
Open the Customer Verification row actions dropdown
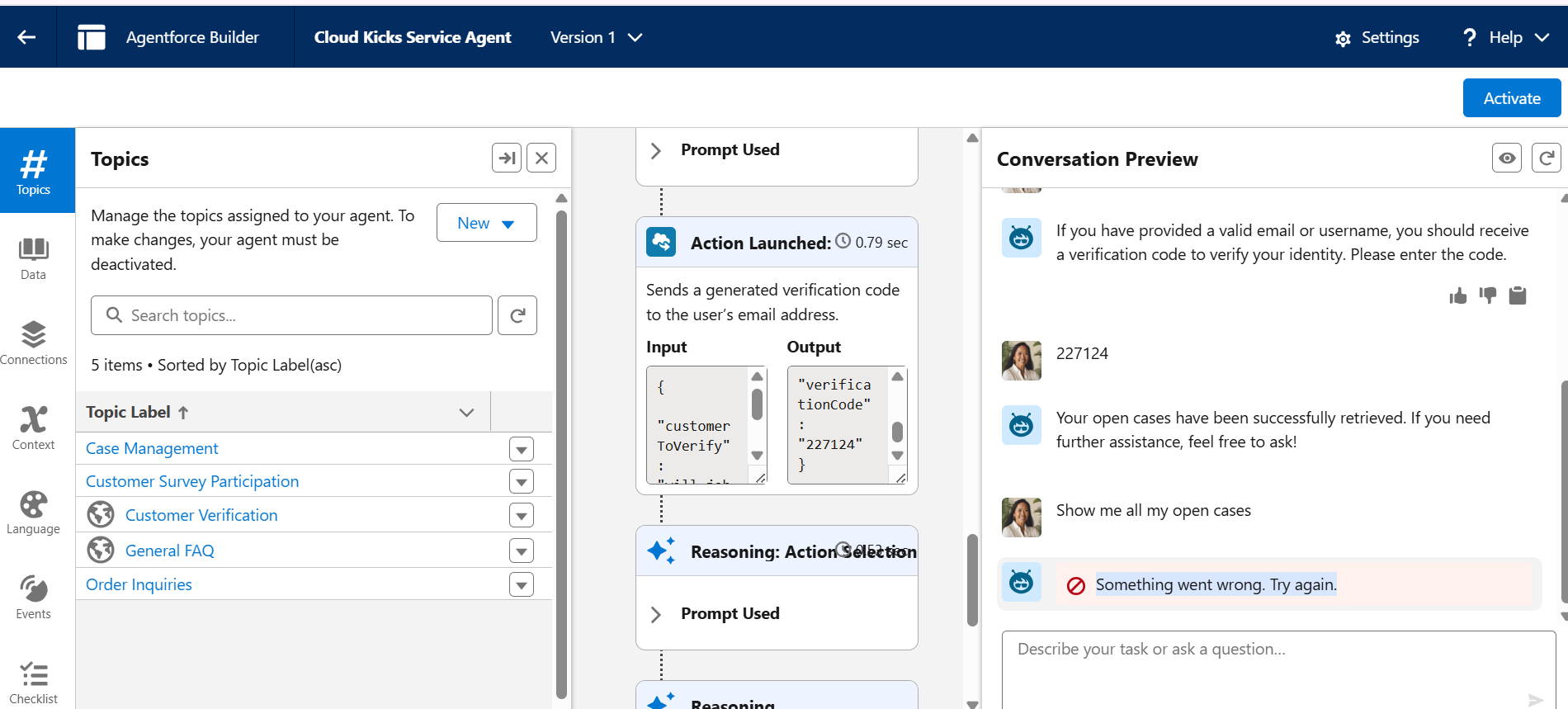coord(521,515)
